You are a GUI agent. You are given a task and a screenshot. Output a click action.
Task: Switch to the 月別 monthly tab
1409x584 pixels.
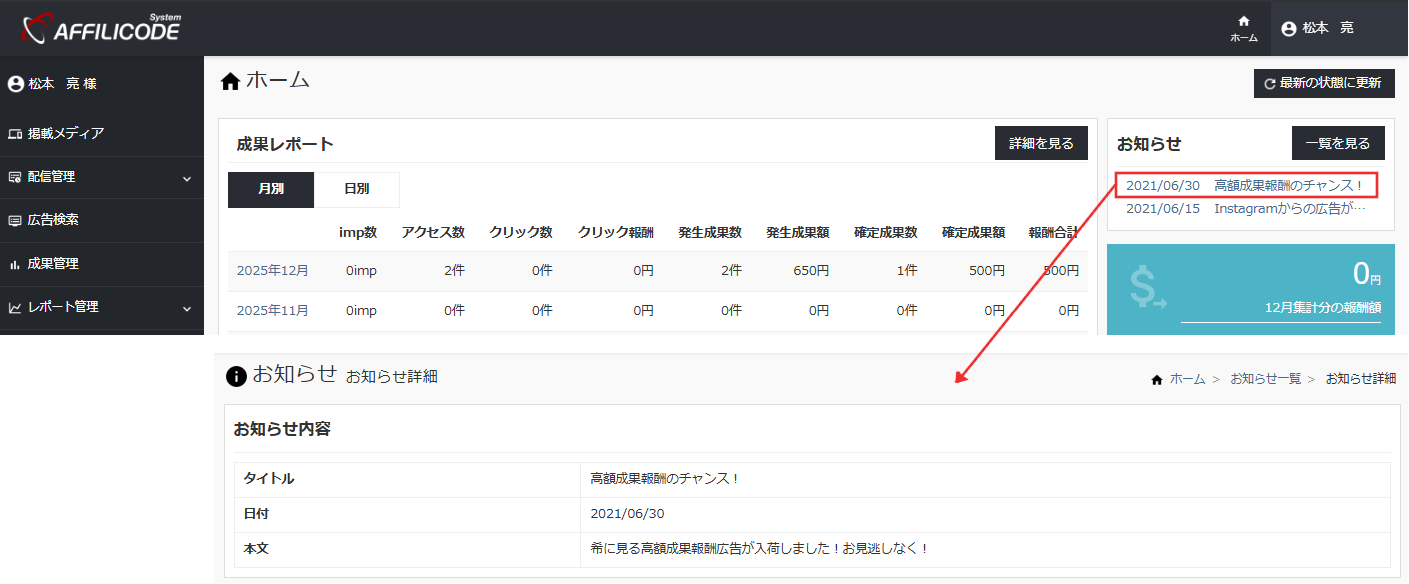[270, 190]
